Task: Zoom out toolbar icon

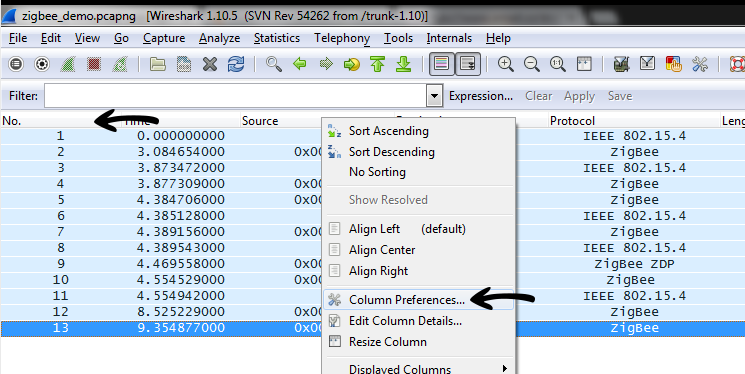Action: [x=532, y=64]
